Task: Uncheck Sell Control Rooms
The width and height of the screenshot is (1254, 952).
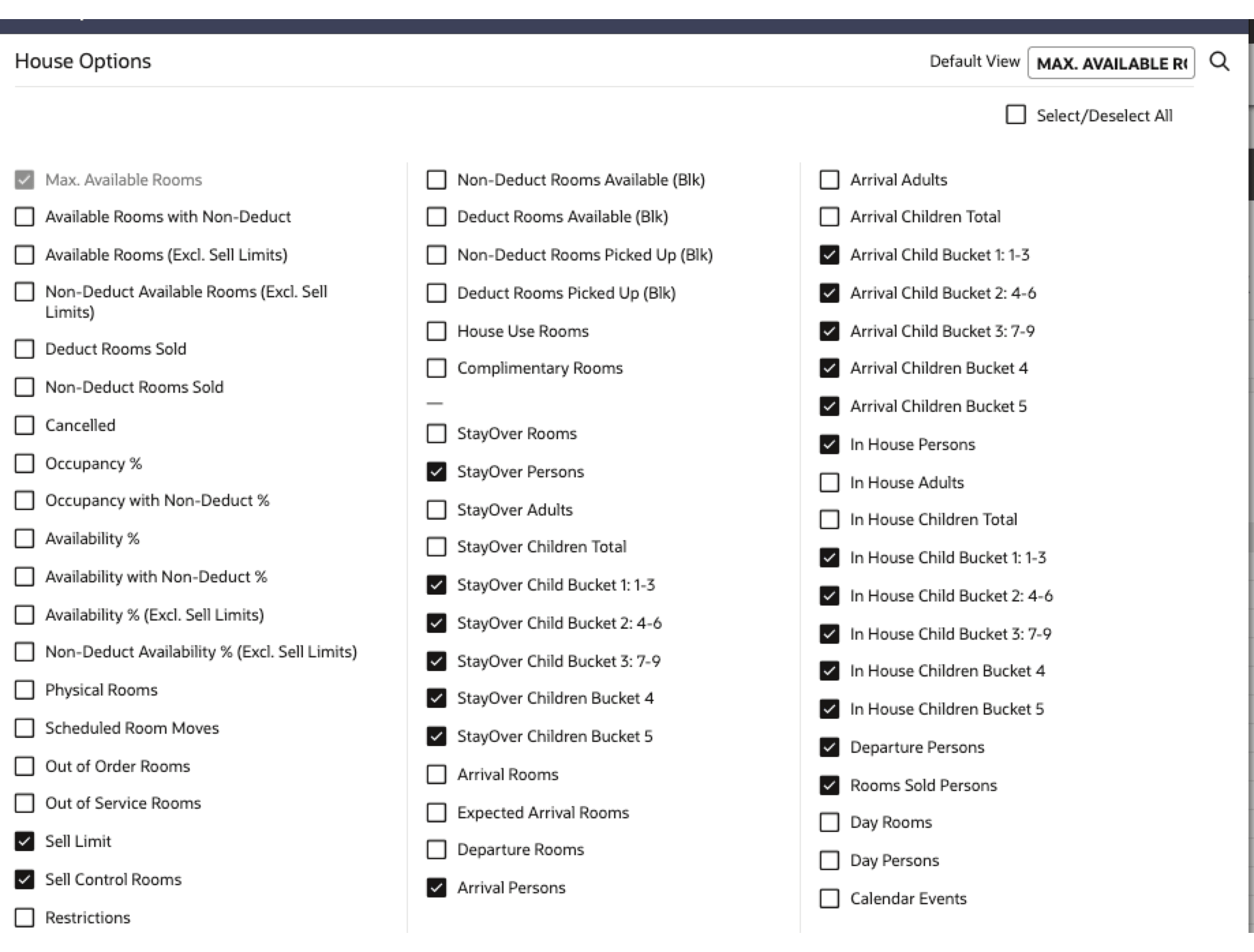Action: (25, 880)
